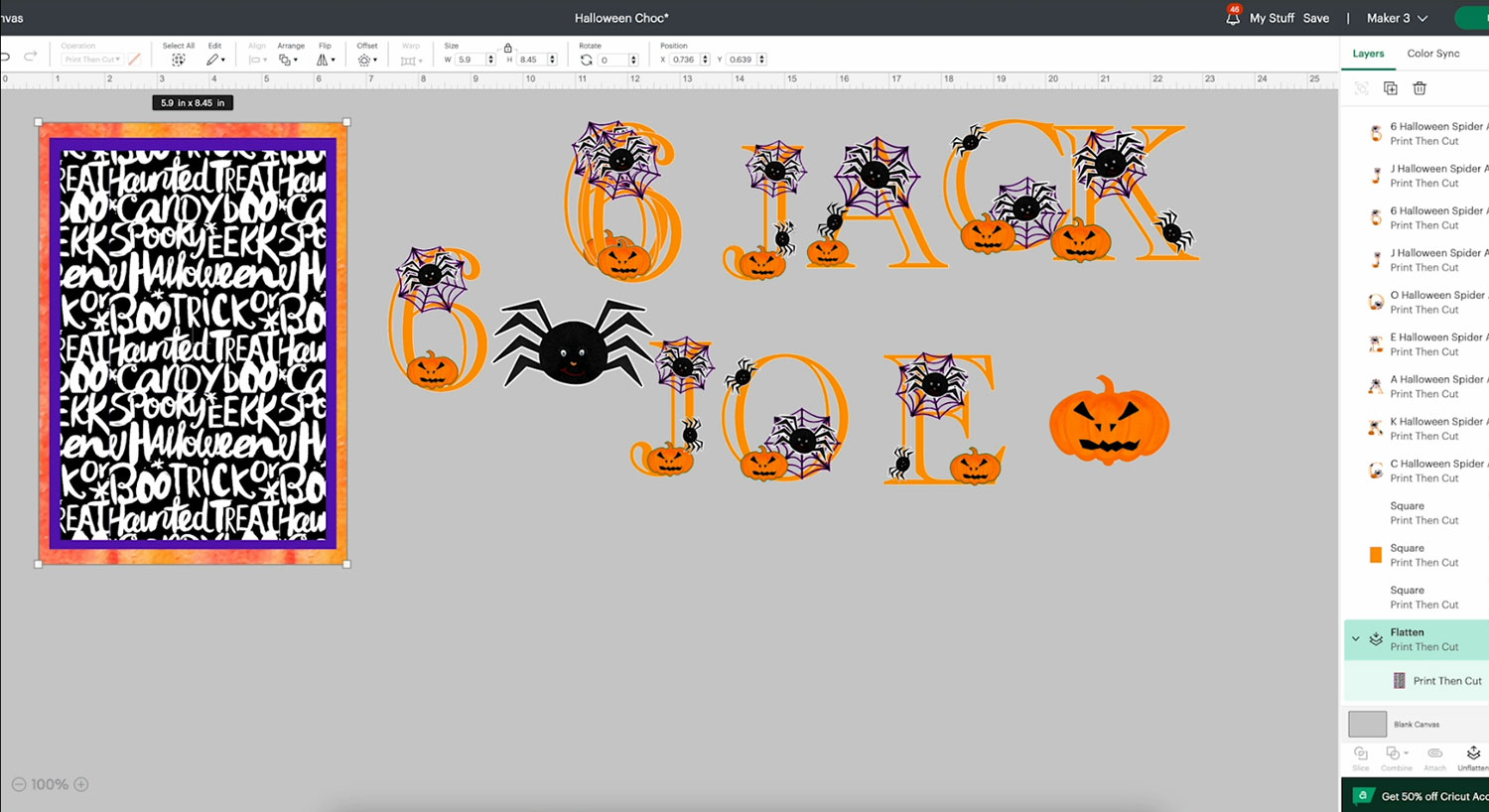This screenshot has width=1489, height=812.
Task: Click the Unflatten icon
Action: click(1473, 753)
